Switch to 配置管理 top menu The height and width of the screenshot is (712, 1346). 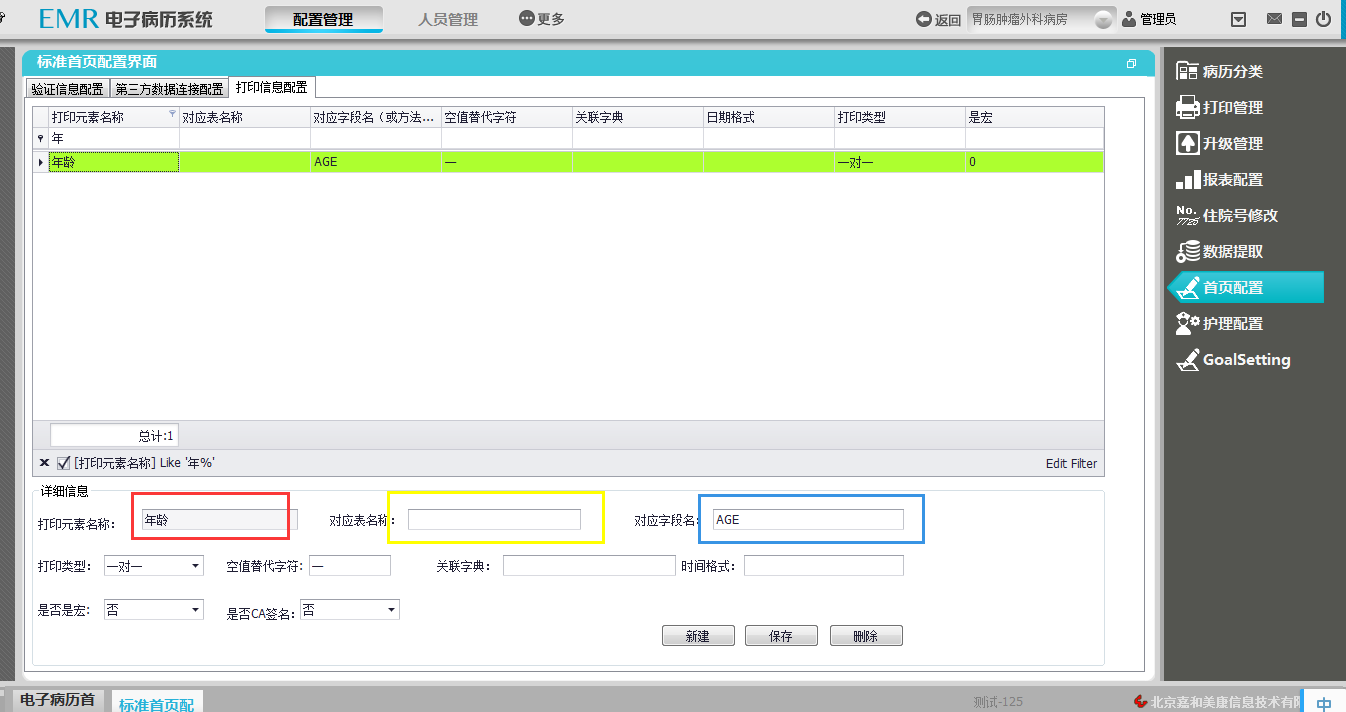tap(323, 19)
